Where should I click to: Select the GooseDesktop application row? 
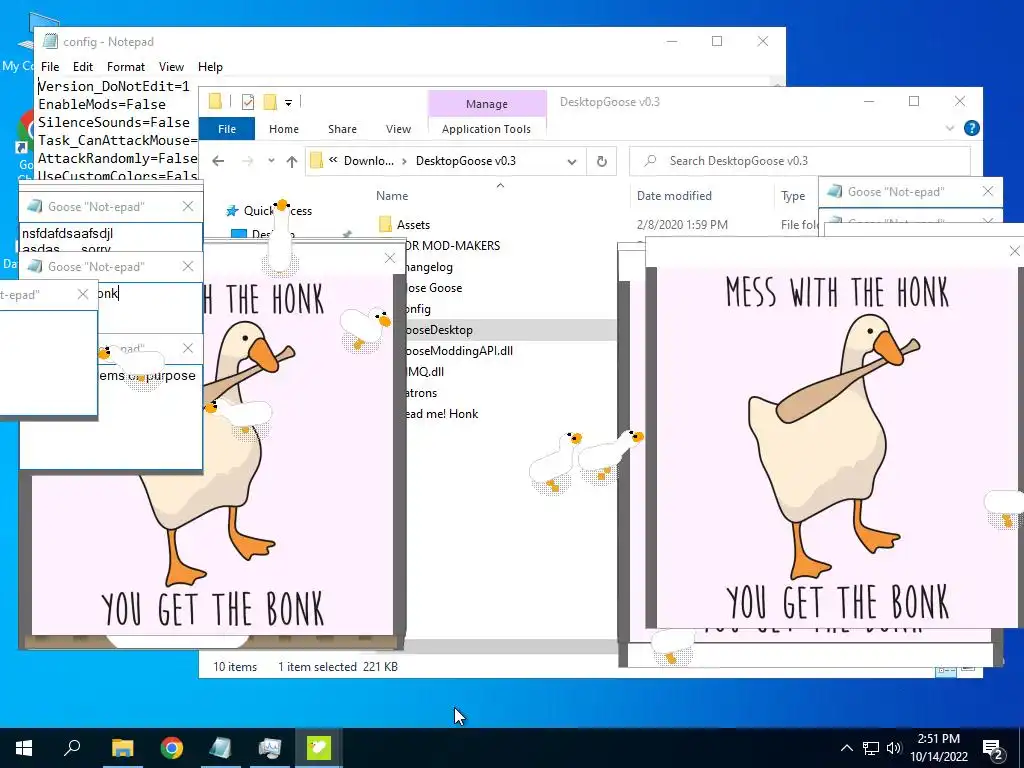[509, 330]
